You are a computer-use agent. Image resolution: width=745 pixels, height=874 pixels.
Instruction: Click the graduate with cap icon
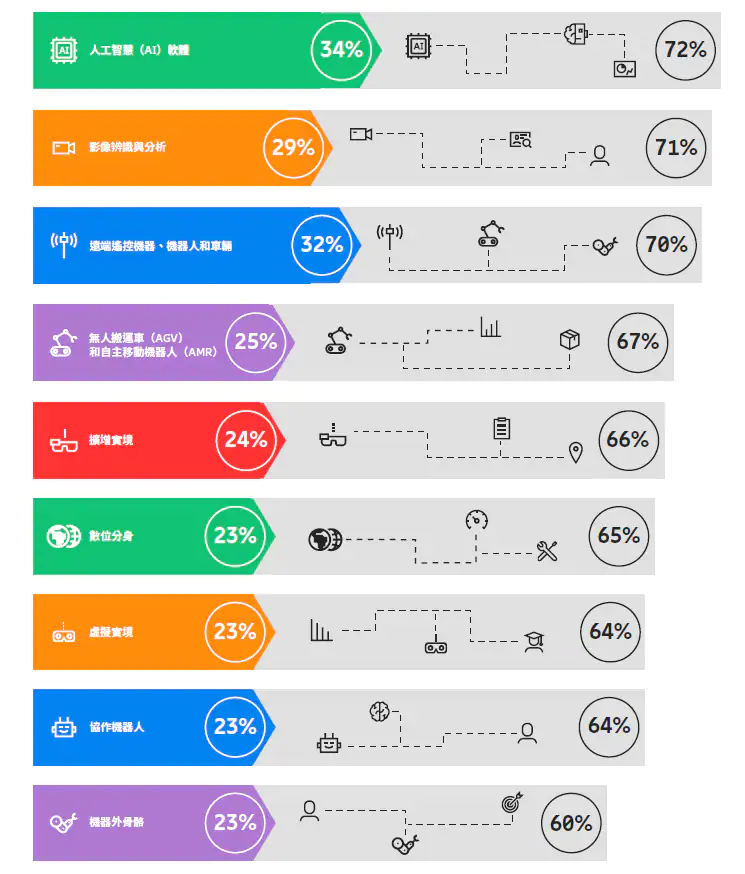click(x=534, y=643)
